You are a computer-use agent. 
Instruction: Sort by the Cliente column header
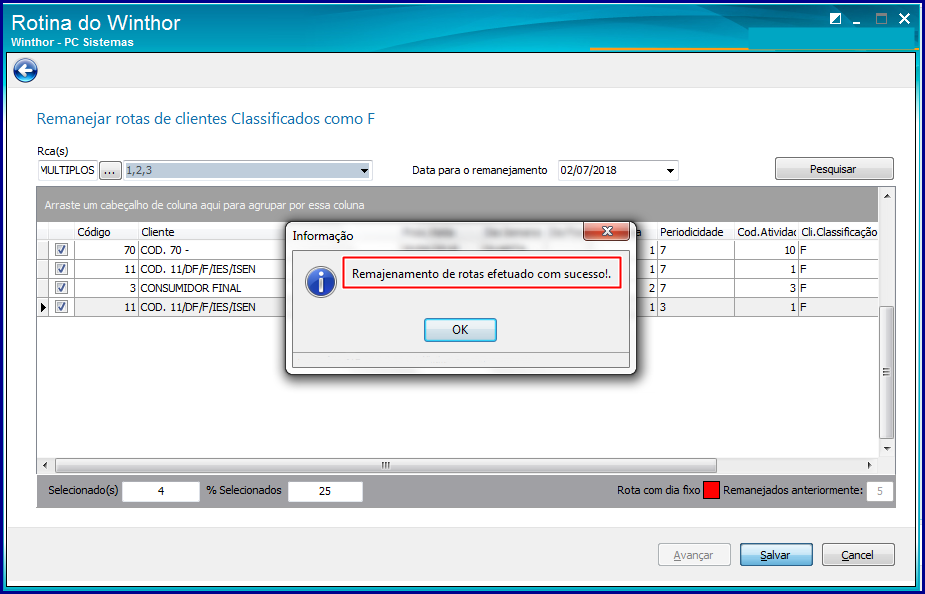tap(212, 232)
